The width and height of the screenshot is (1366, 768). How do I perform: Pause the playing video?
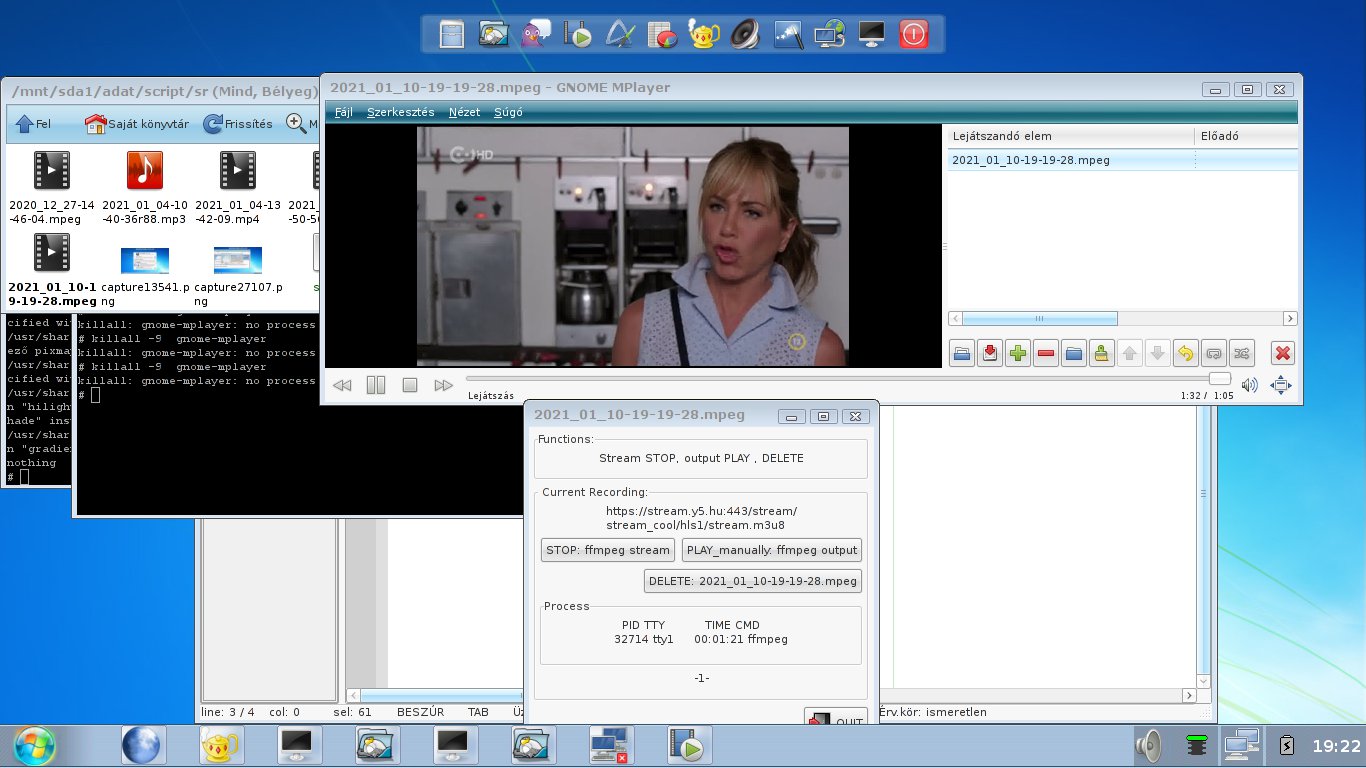coord(376,385)
